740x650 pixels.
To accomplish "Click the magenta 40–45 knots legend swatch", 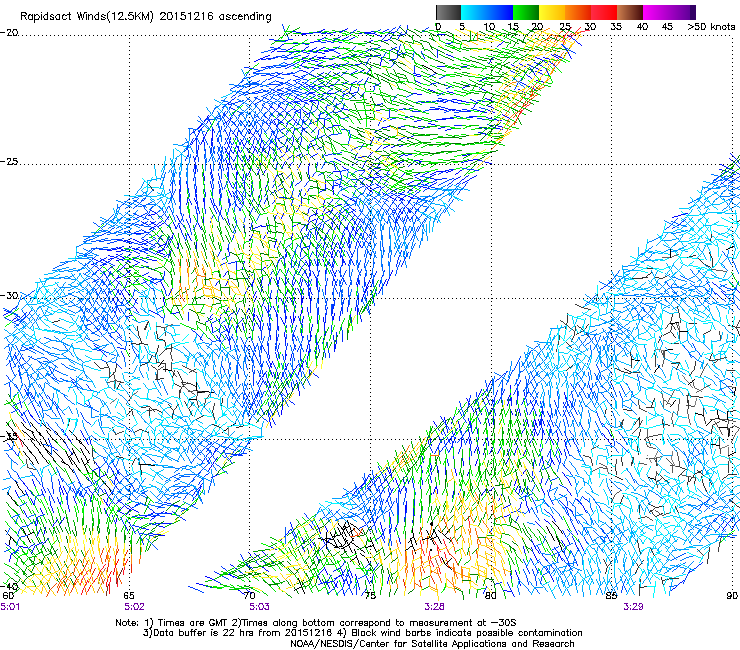I will click(x=656, y=12).
